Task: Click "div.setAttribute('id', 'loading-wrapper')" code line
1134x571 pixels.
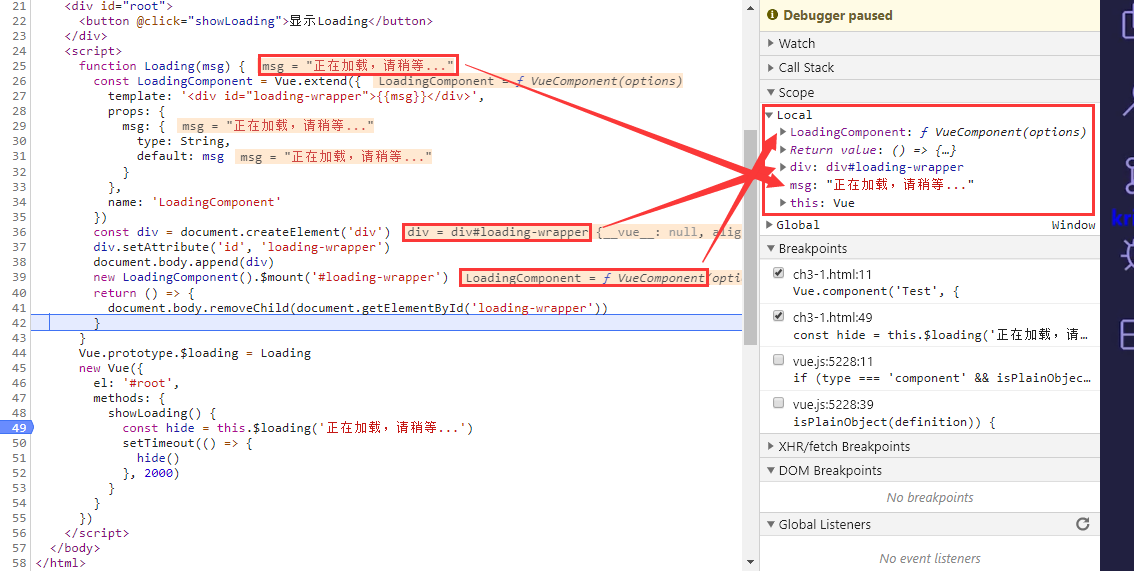Action: (242, 247)
